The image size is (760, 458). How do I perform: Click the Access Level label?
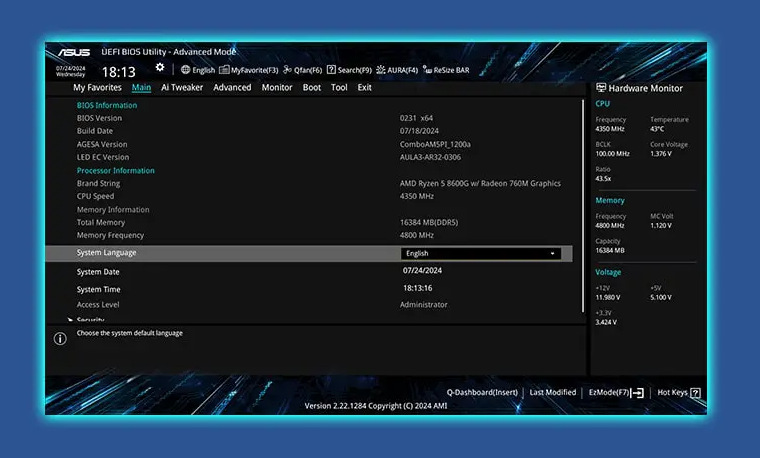98,304
